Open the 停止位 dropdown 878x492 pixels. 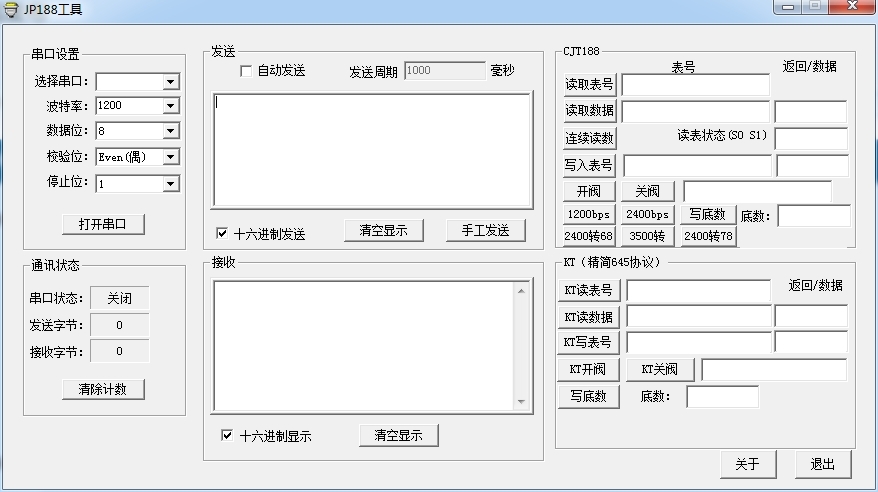(171, 184)
